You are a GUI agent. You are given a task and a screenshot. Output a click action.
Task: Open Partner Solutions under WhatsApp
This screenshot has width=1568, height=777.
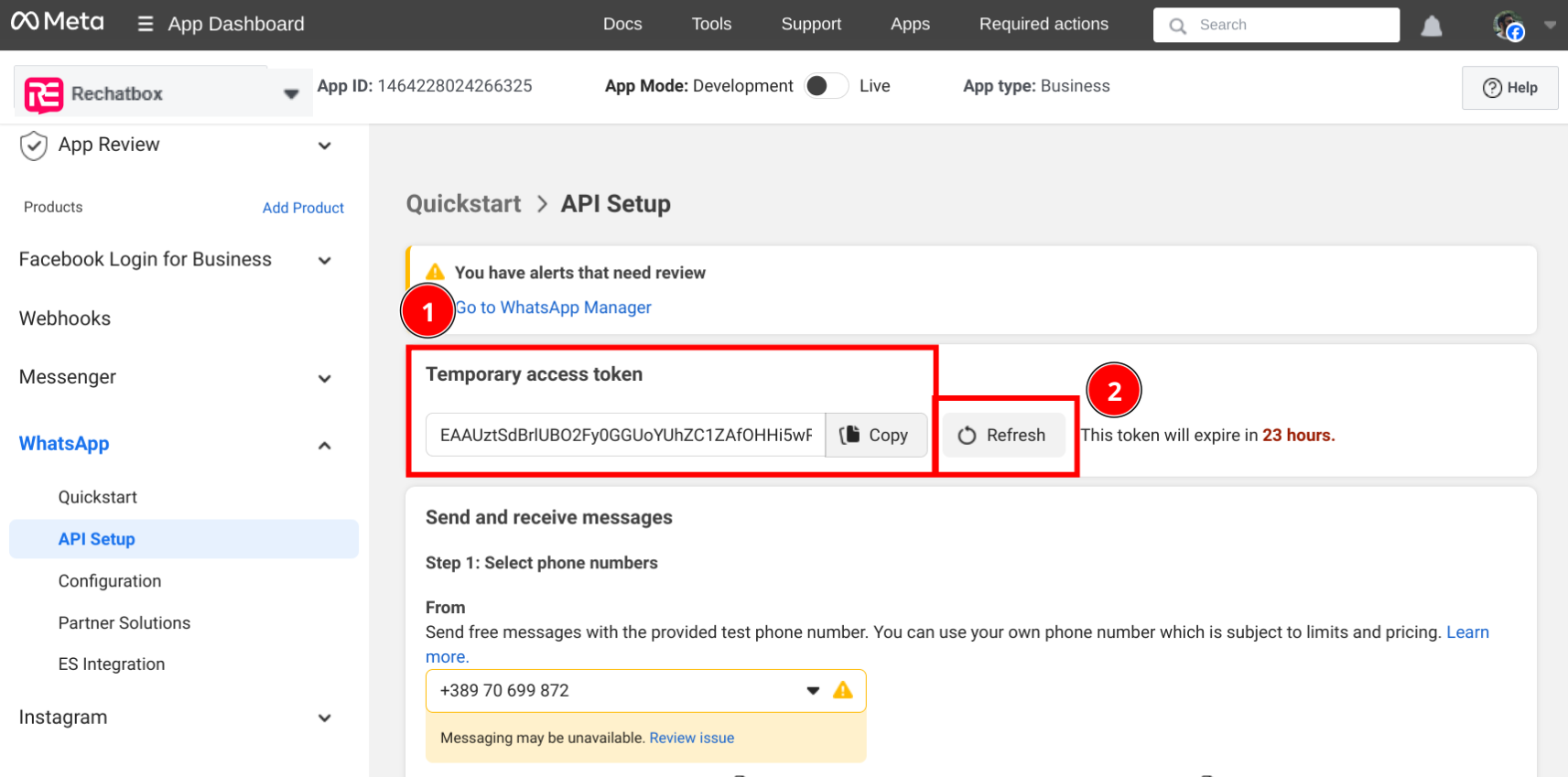124,623
